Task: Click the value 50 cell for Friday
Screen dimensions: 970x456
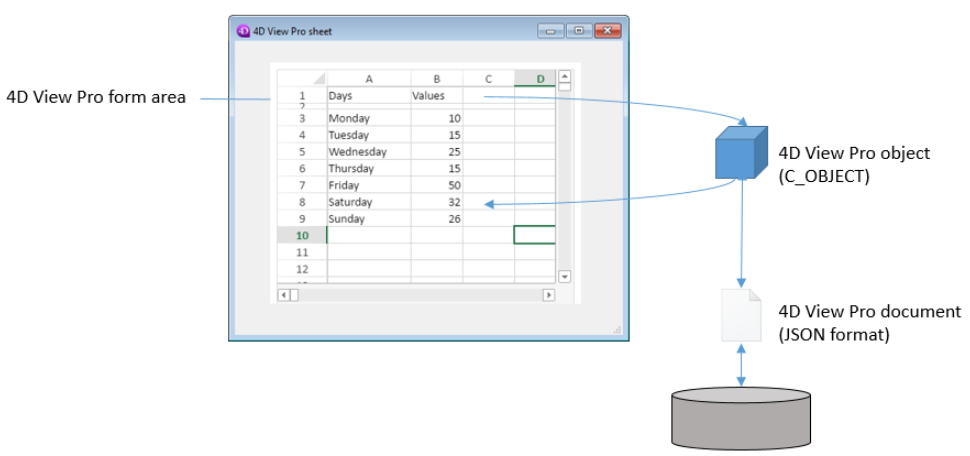Action: pos(437,185)
